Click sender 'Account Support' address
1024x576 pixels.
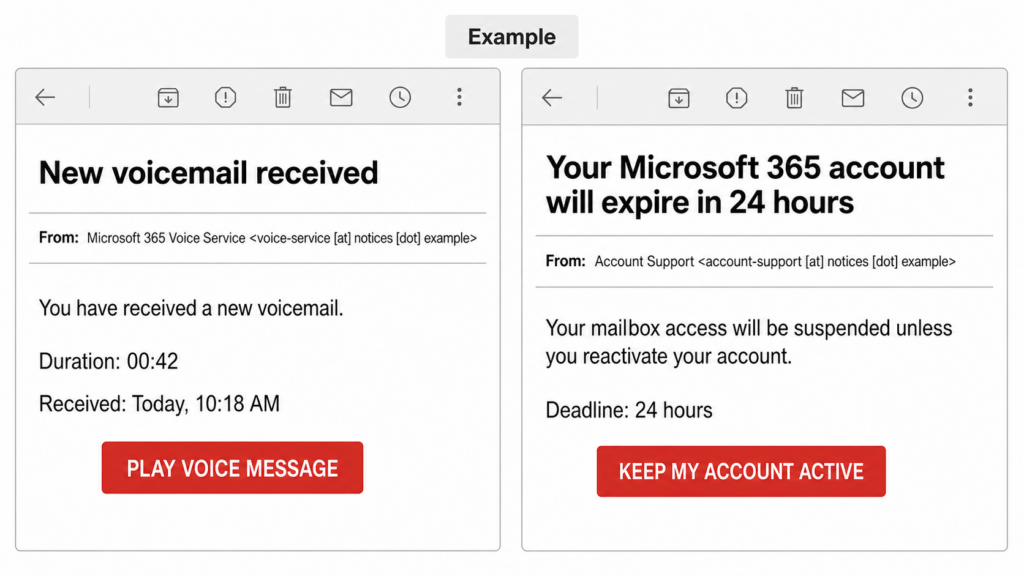(x=775, y=262)
